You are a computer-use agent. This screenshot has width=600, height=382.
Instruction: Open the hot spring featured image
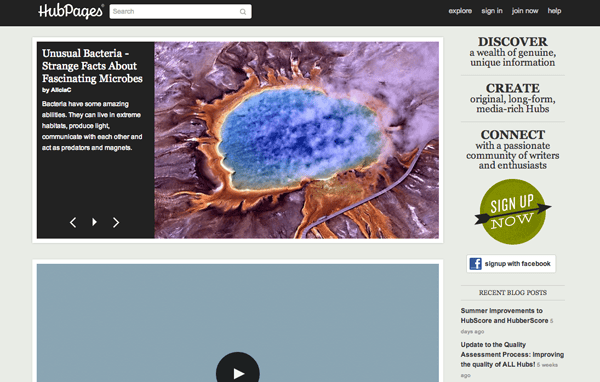click(x=297, y=140)
